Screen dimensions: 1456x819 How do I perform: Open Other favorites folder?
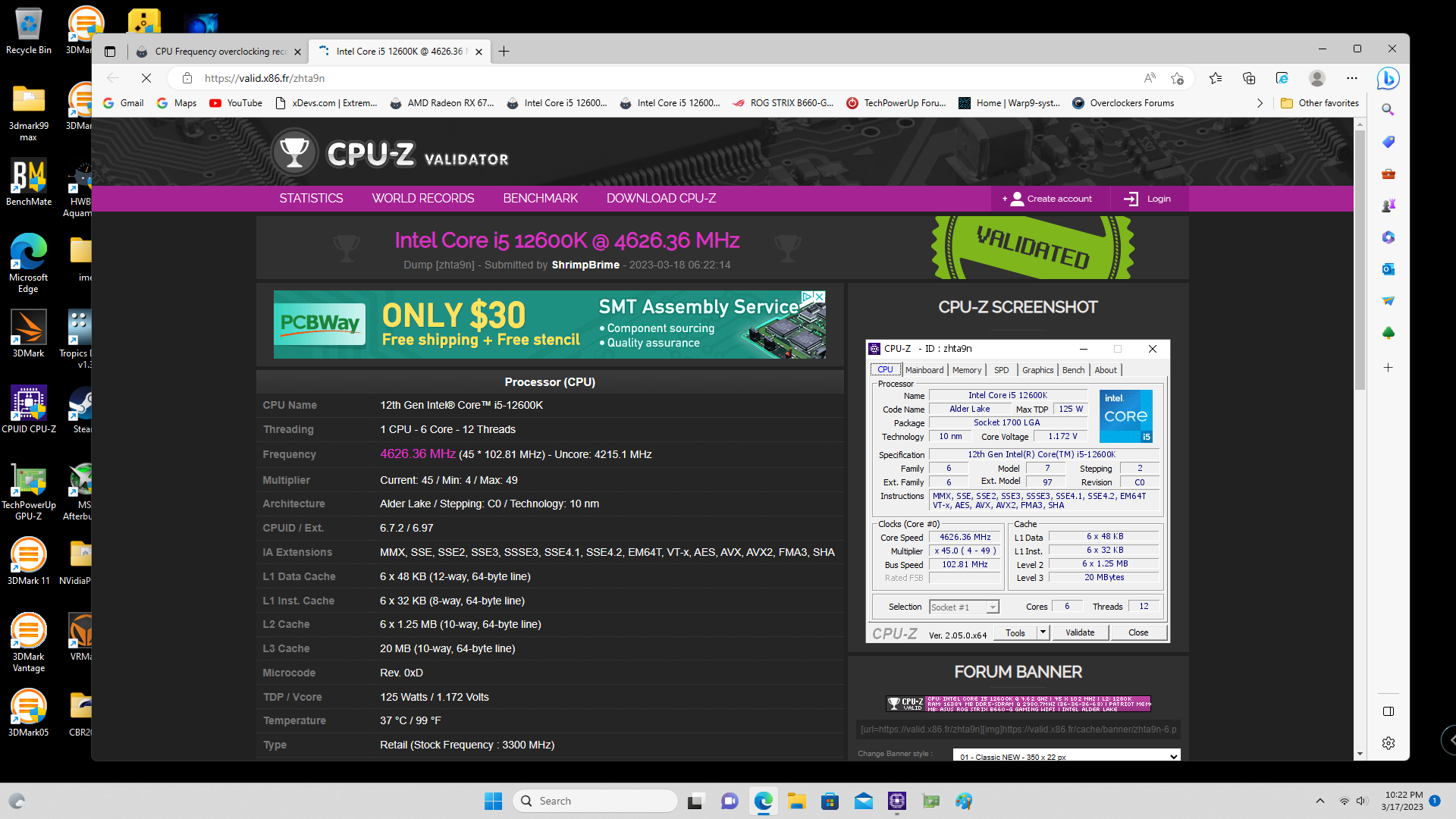coord(1320,103)
